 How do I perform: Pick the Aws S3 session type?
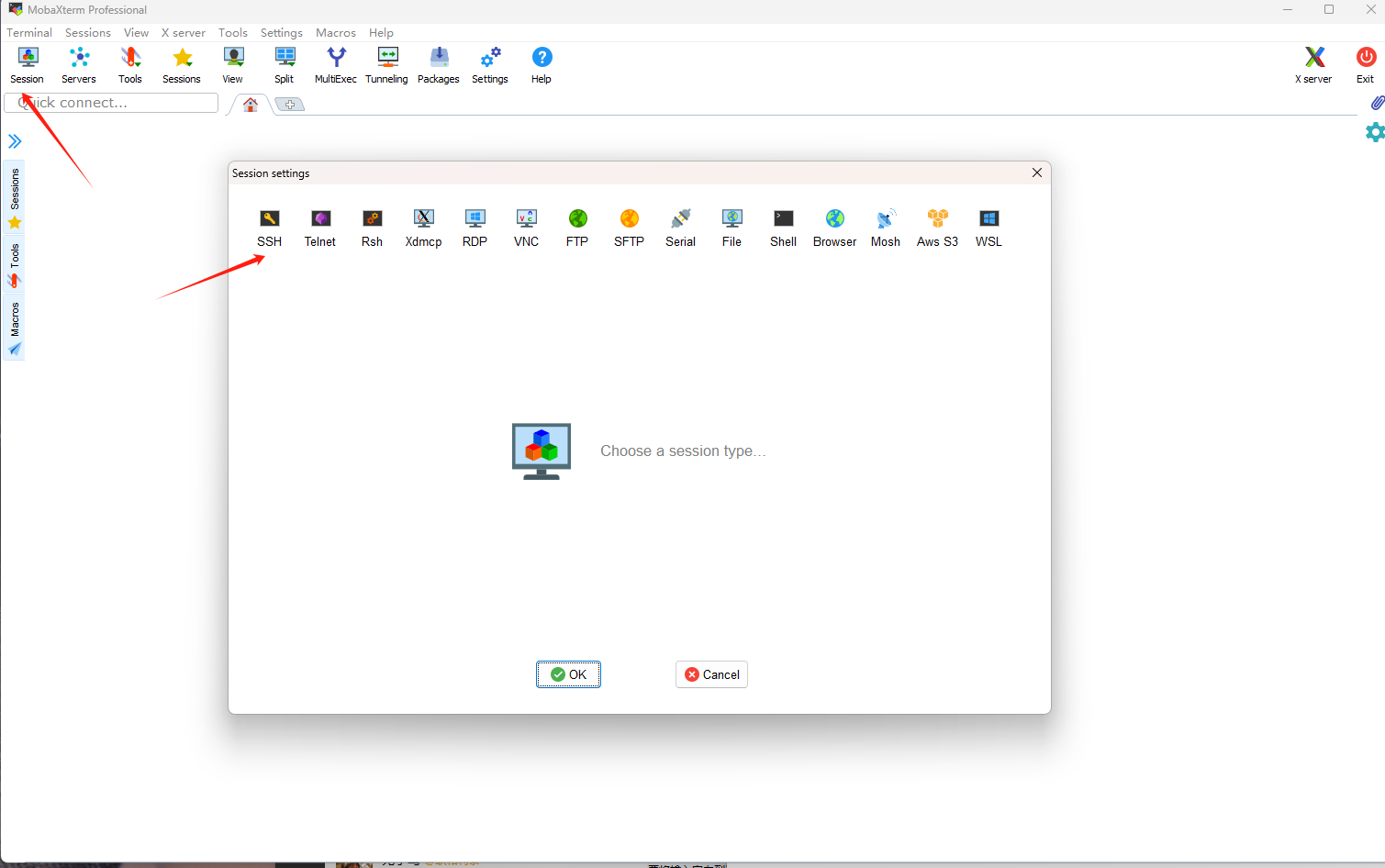coord(937,228)
